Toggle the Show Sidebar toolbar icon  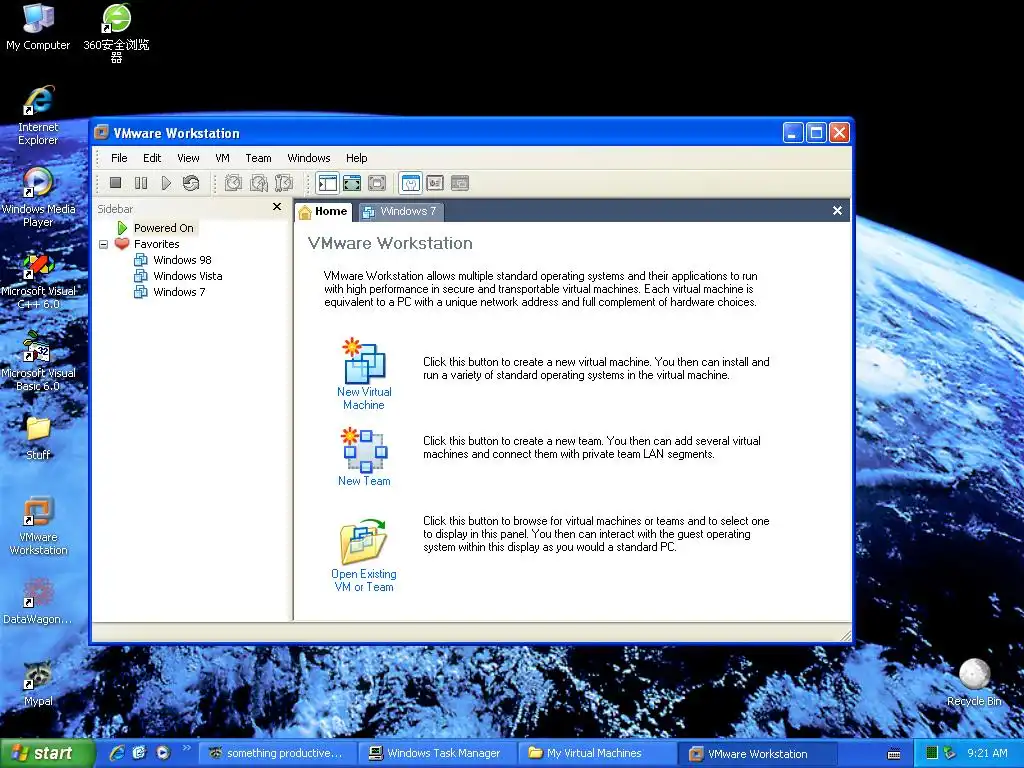click(327, 183)
